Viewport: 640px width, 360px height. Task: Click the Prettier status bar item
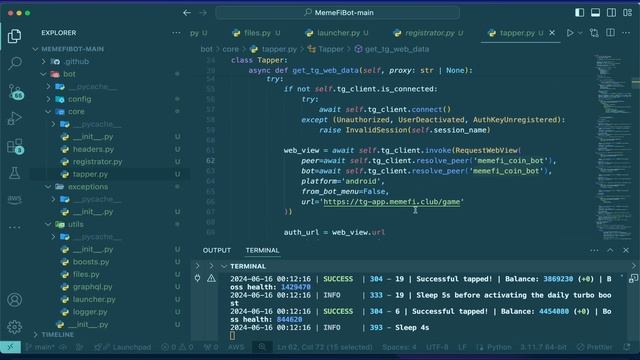click(x=594, y=347)
